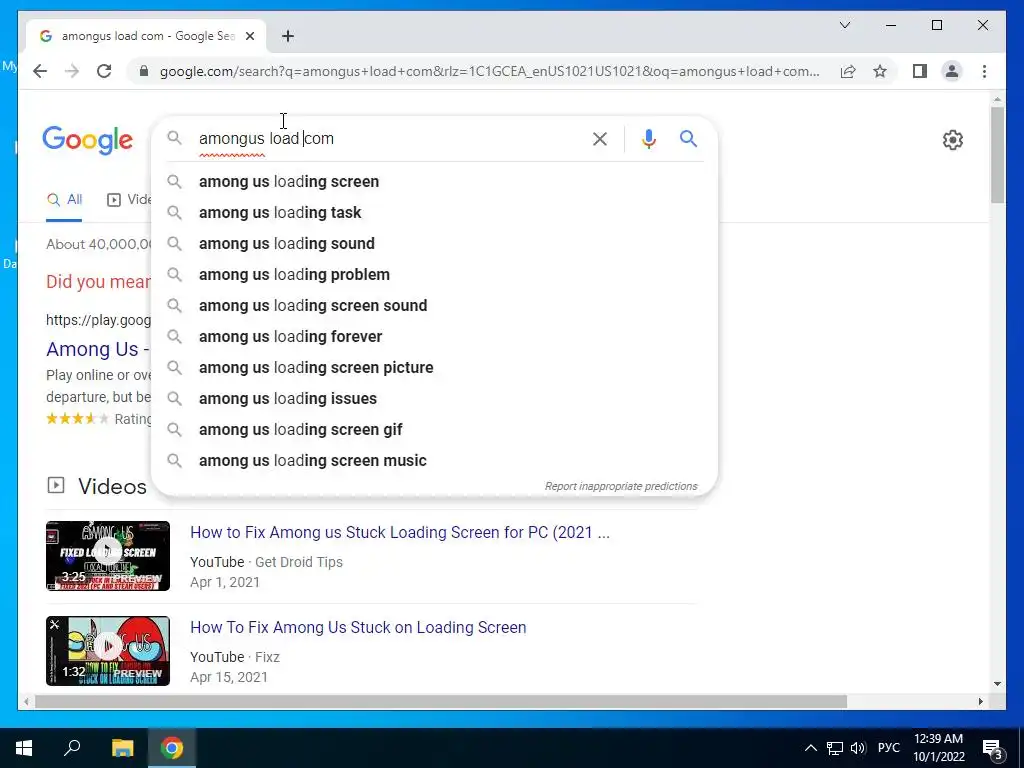Open How To Fix Among Us Stuck on Loading Screen

click(x=358, y=628)
